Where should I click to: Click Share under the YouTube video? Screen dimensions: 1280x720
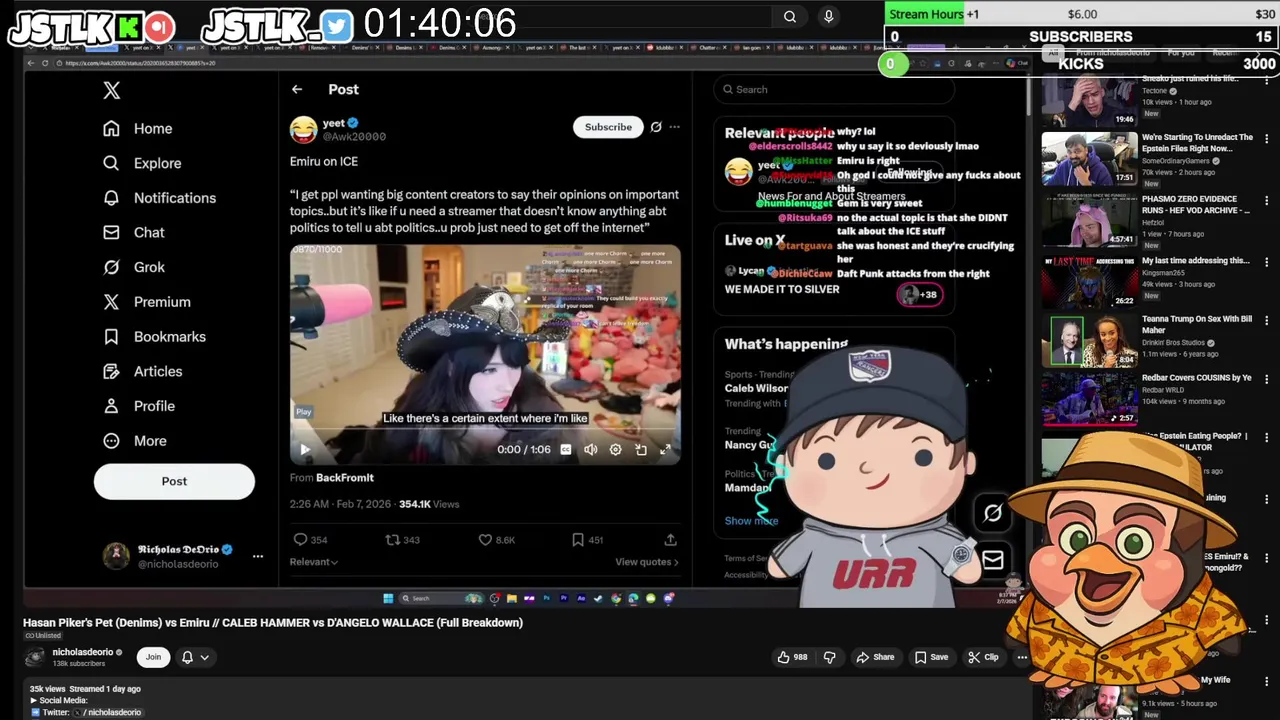click(875, 657)
